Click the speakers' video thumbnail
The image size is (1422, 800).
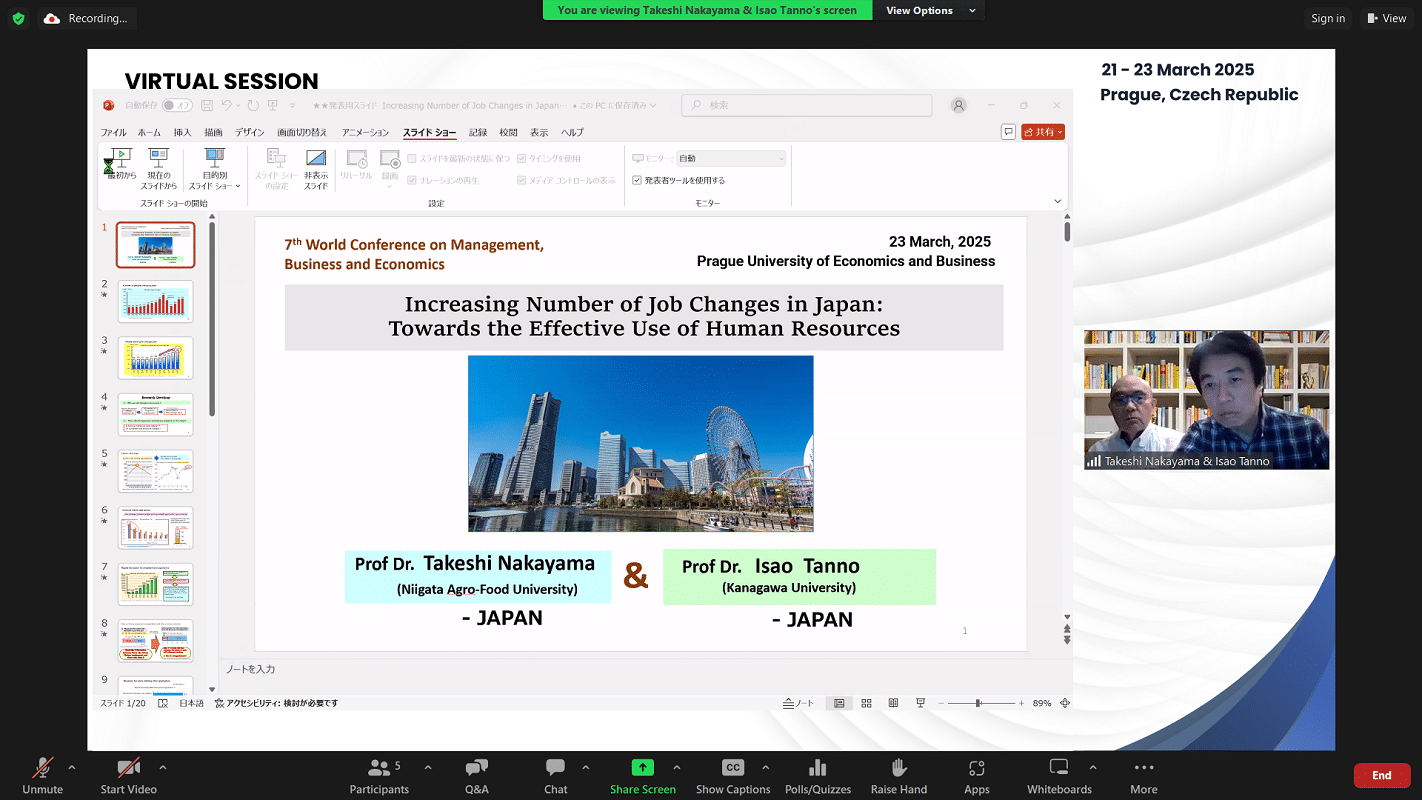tap(1206, 399)
